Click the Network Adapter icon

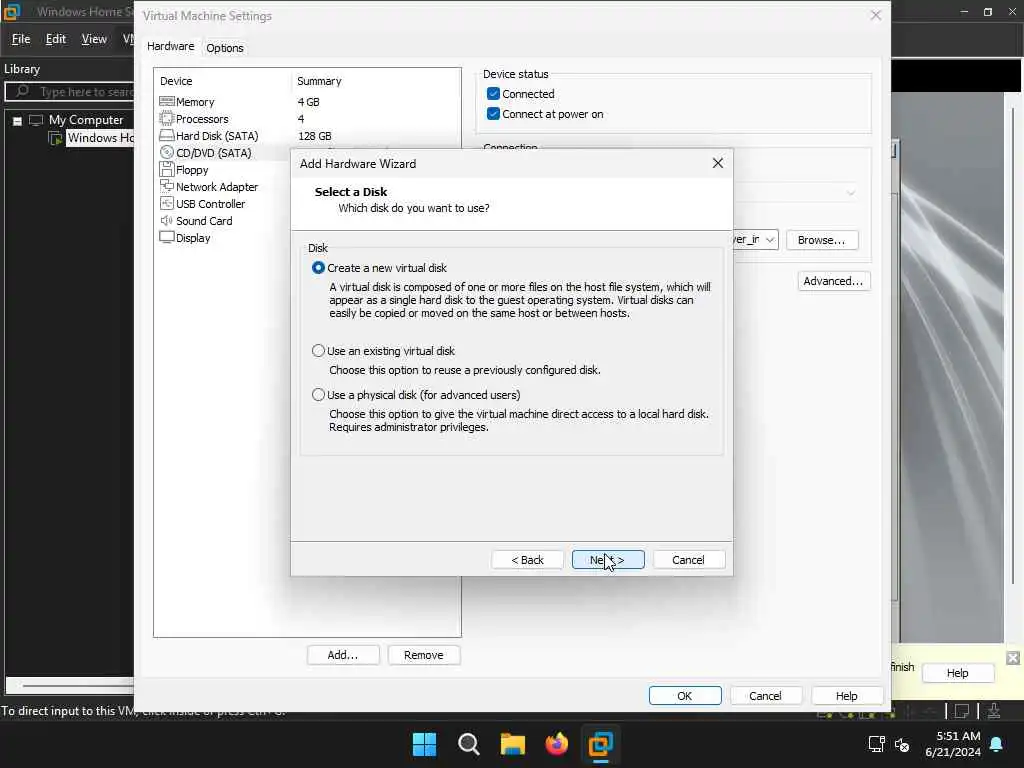pyautogui.click(x=167, y=186)
